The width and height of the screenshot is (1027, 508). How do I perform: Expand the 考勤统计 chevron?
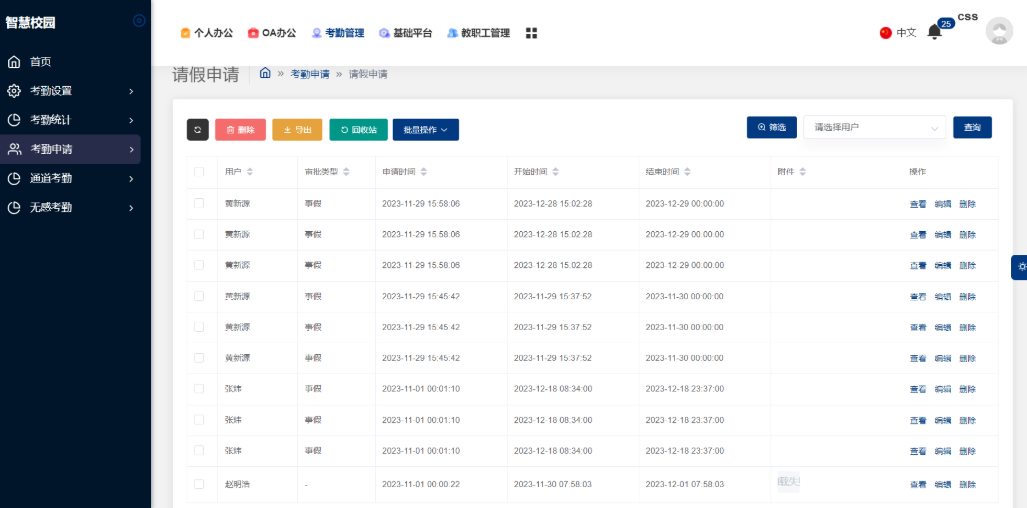pos(131,120)
